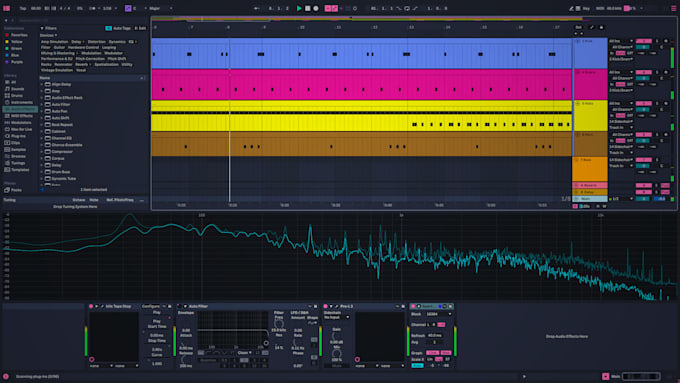This screenshot has height=383, width=680.
Task: Select the Purple collection
Action: [14, 62]
